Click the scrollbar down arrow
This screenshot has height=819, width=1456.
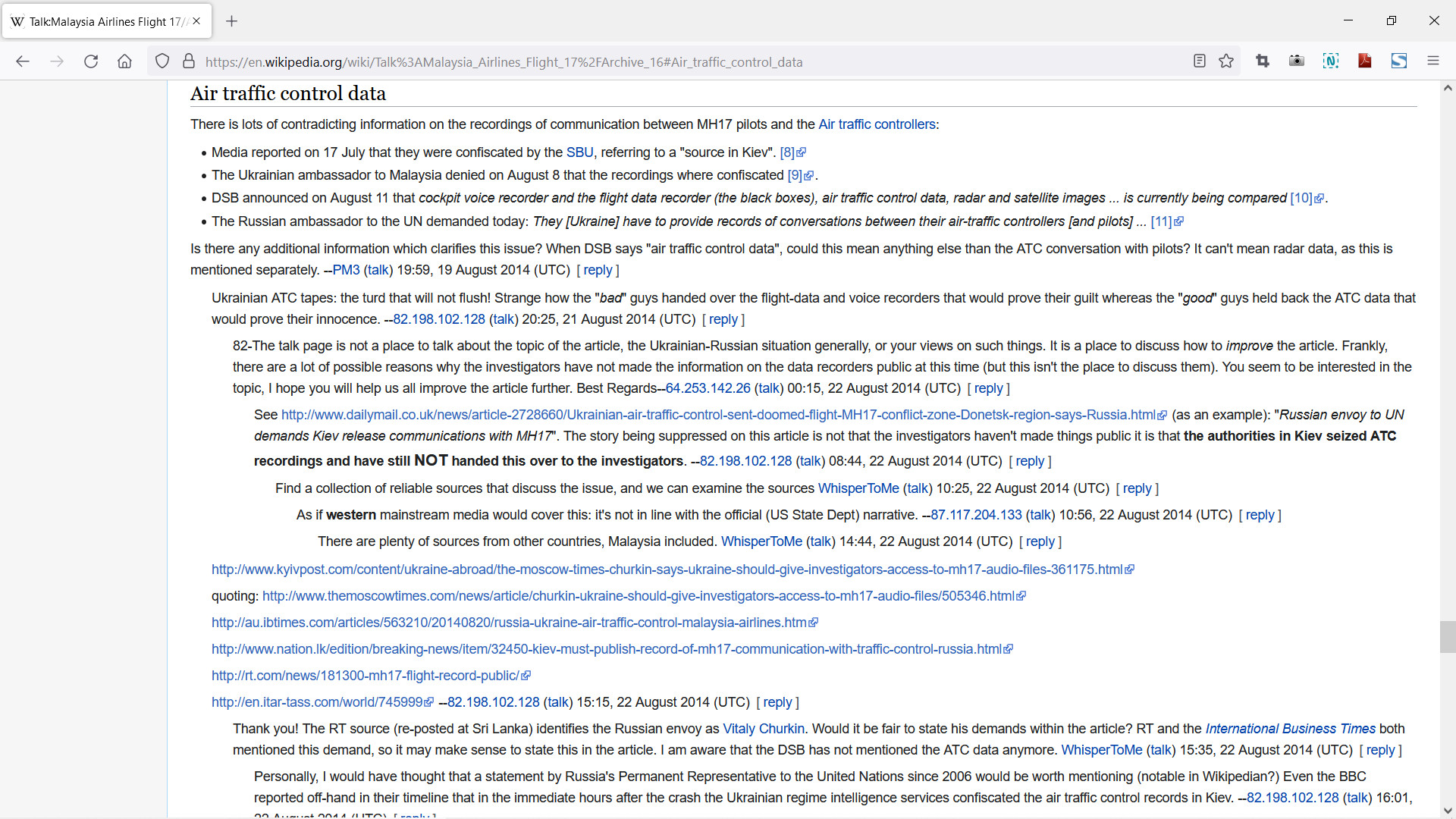coord(1447,811)
